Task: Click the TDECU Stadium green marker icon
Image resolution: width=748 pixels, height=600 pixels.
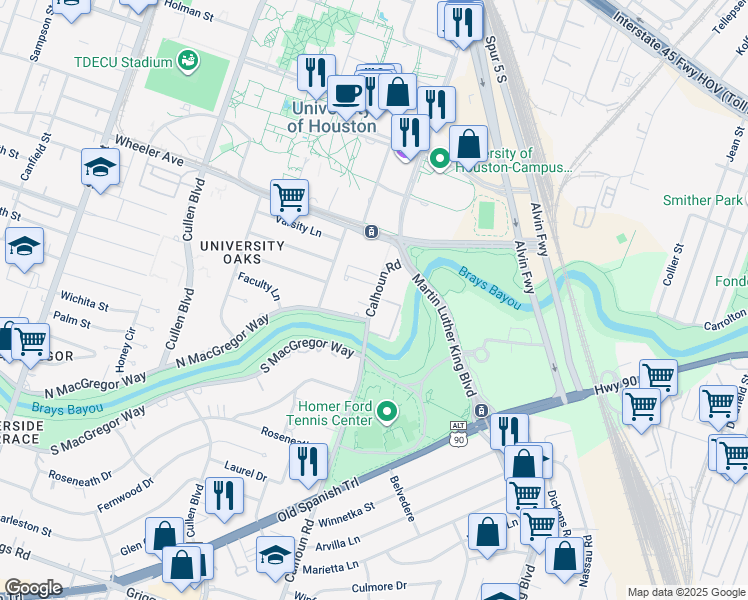Action: pos(188,62)
